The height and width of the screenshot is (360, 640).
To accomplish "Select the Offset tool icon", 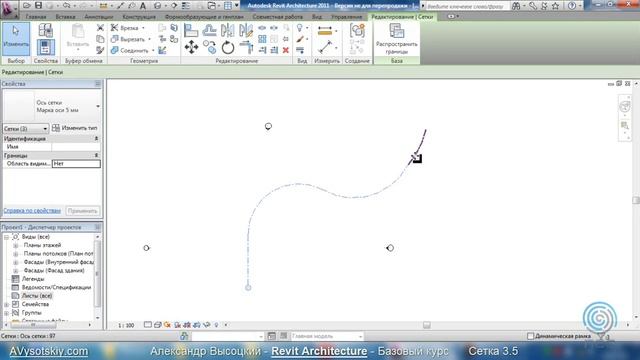I will pyautogui.click(x=209, y=31).
